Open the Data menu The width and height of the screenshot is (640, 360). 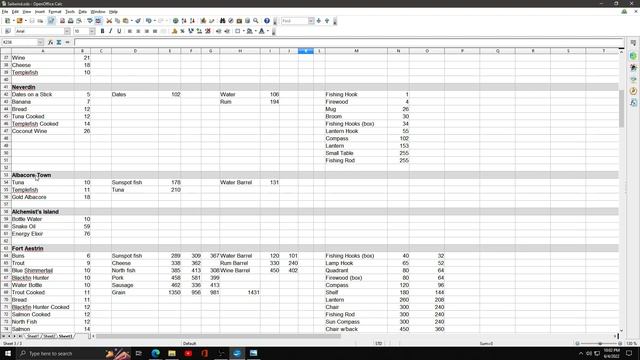82,12
